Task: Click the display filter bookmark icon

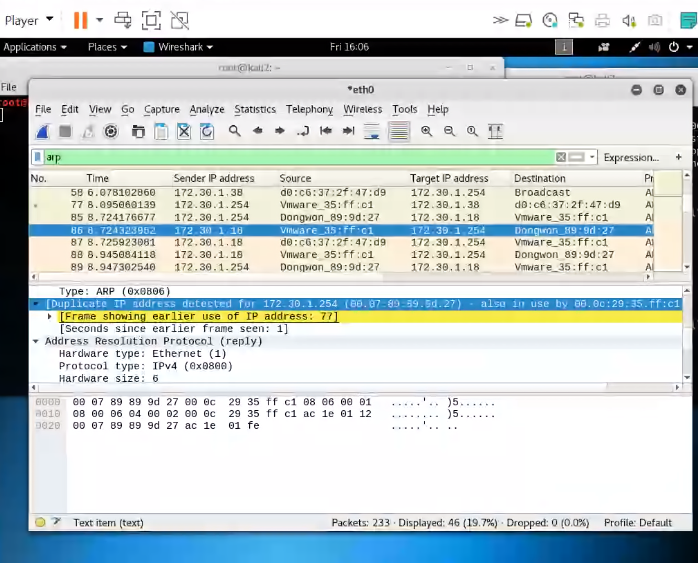Action: coord(38,157)
